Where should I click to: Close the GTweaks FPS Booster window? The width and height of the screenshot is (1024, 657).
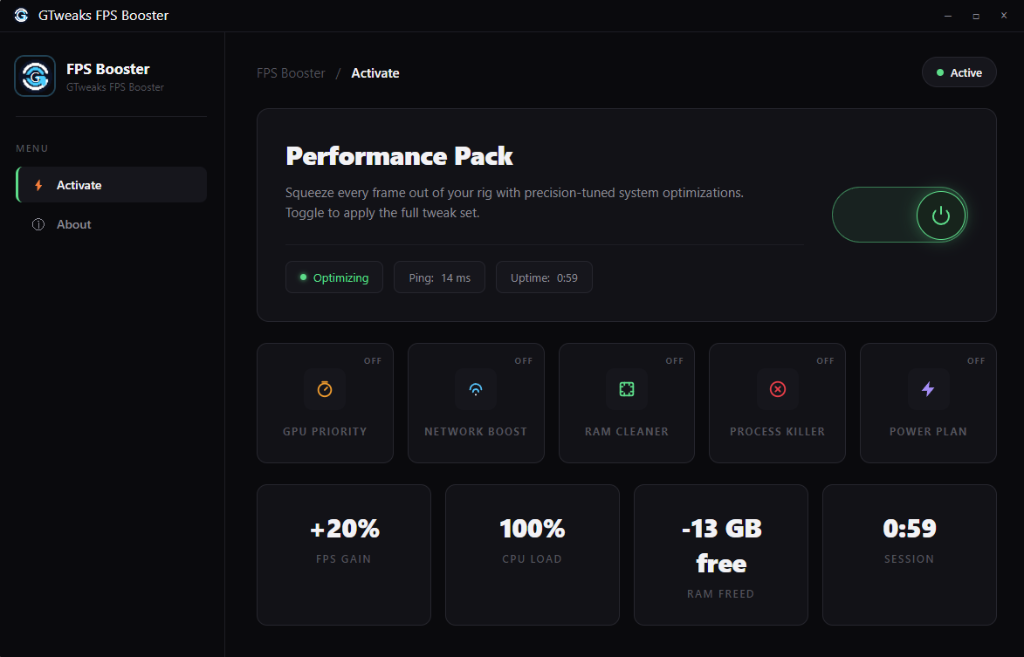(x=1004, y=16)
